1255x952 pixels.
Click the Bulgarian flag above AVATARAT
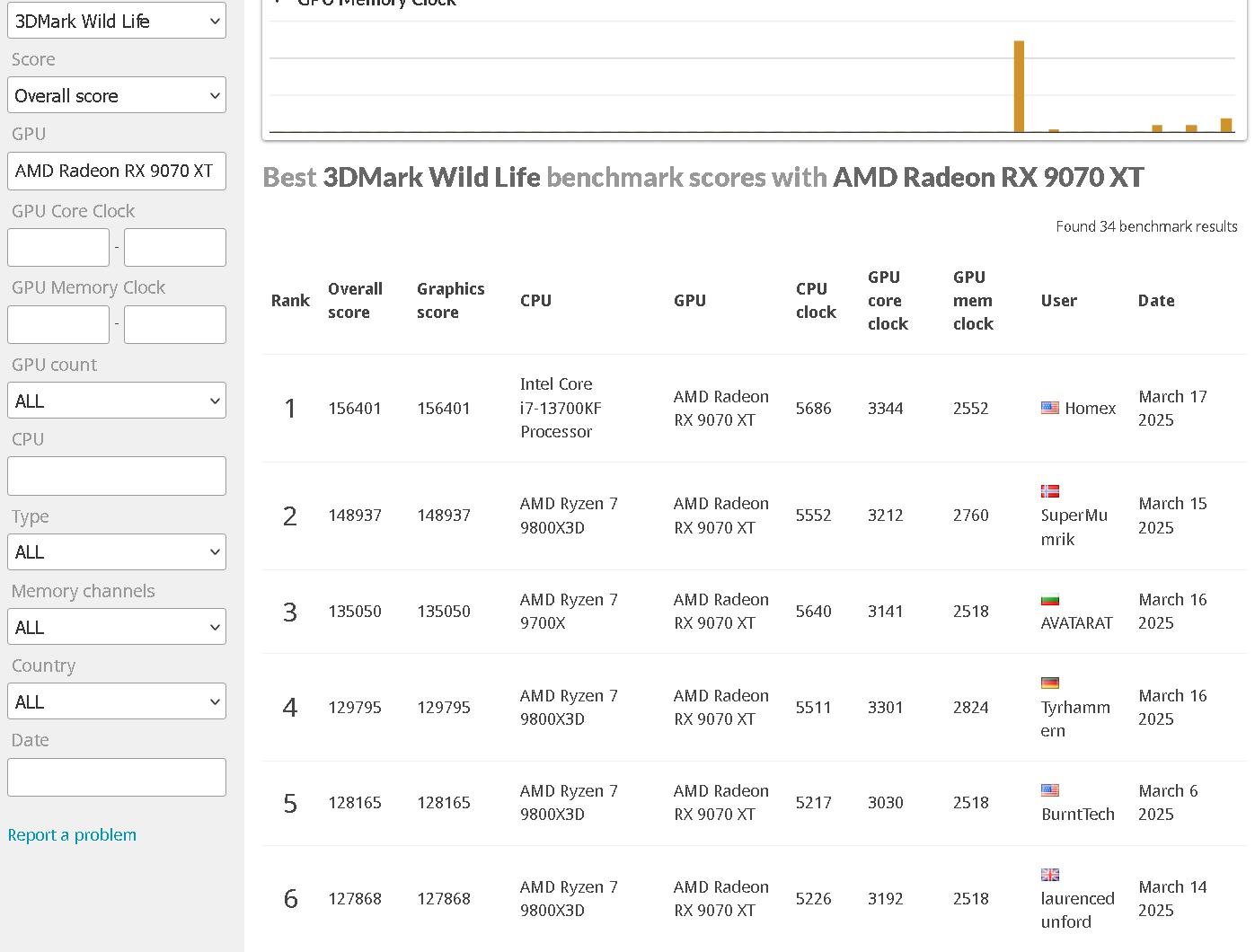(1049, 599)
